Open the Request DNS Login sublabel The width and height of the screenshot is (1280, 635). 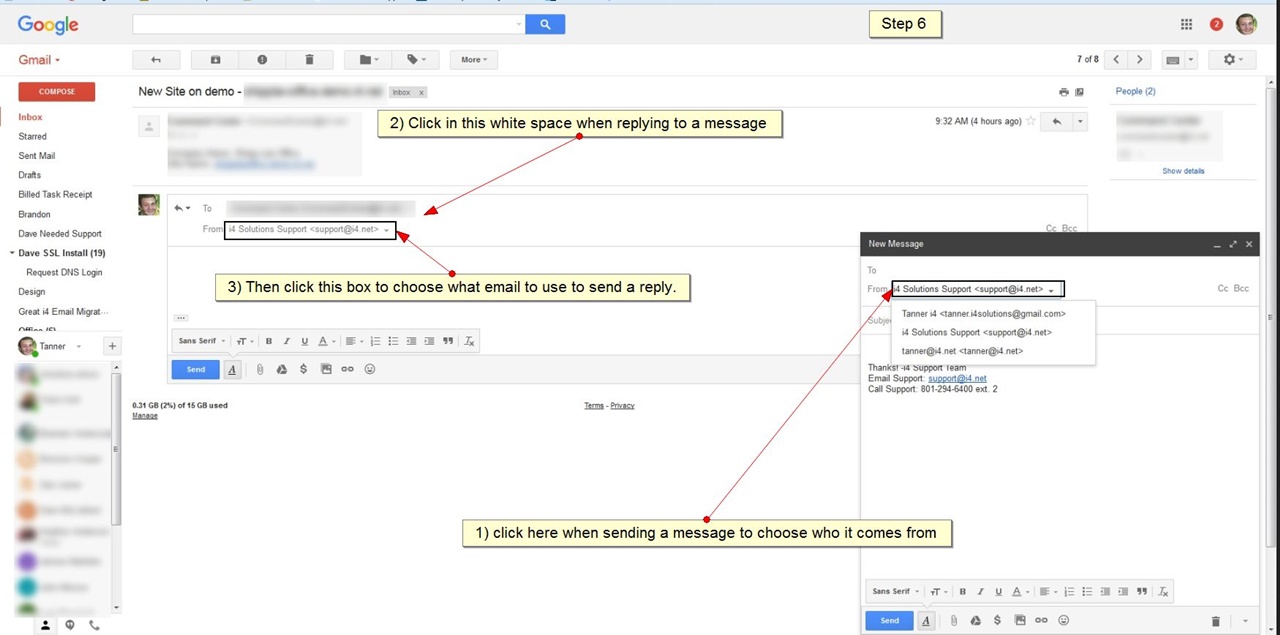[64, 272]
